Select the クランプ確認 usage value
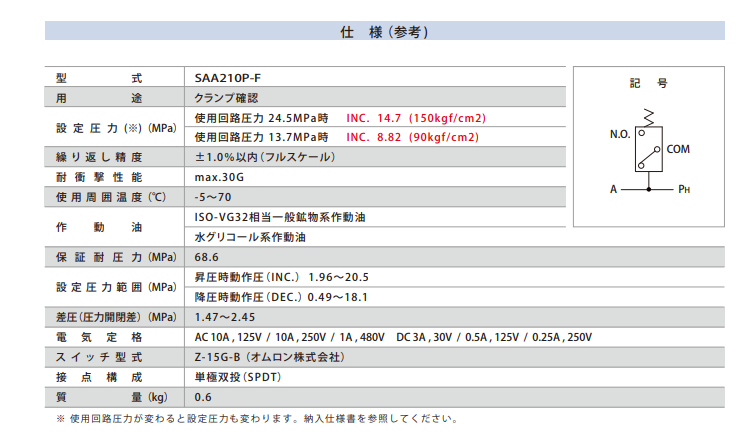747x448 pixels. (x=227, y=98)
